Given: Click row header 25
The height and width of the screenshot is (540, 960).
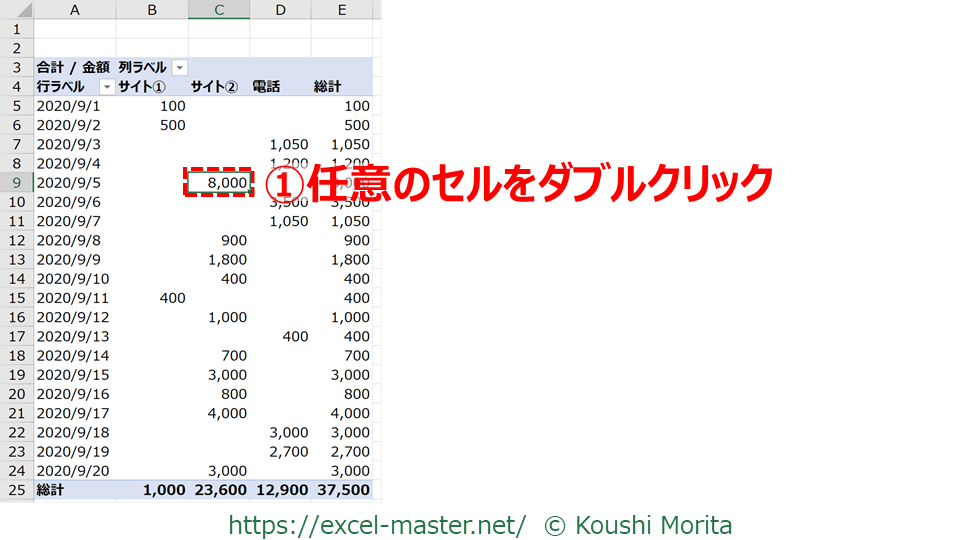Looking at the screenshot, I should click(16, 490).
